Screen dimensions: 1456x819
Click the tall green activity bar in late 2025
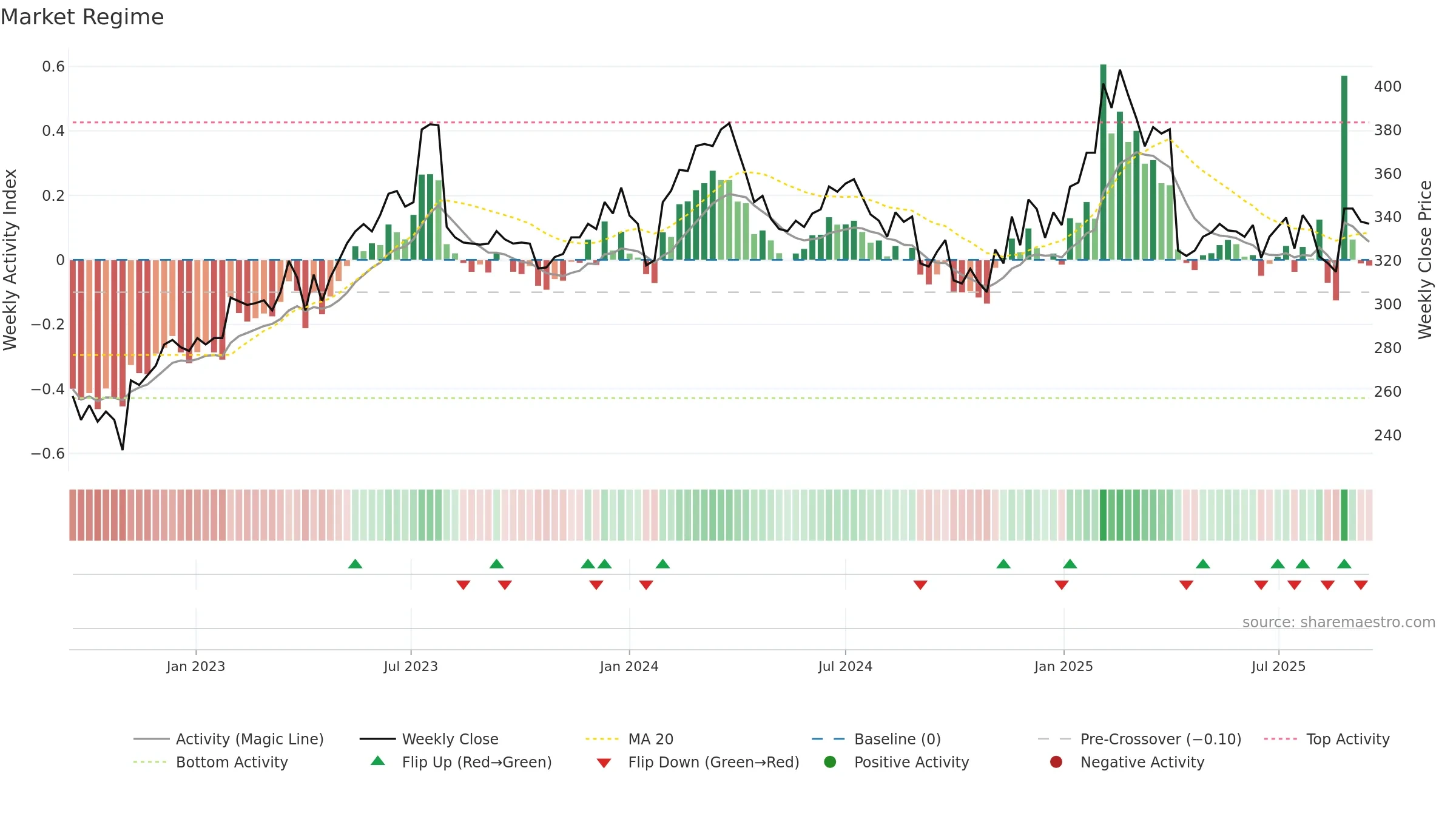point(1344,167)
